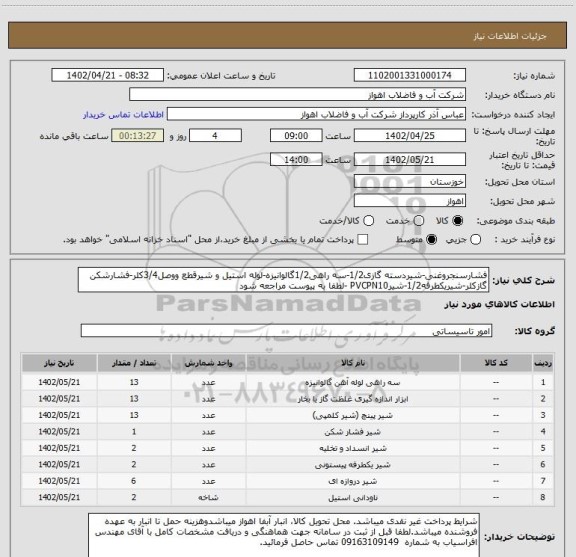Click the delivery city field اهواز

(410, 201)
